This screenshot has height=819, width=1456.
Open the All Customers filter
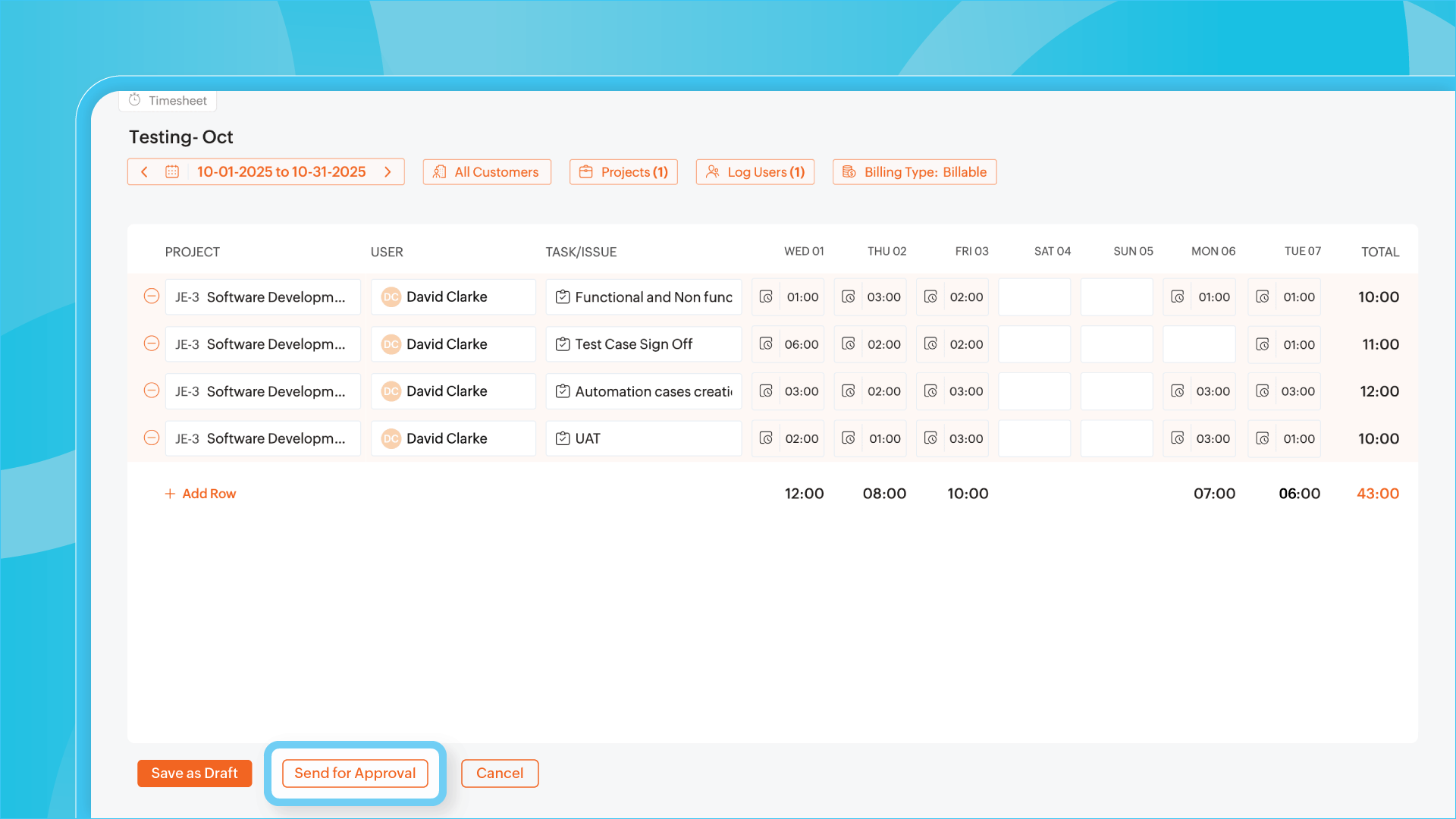487,172
